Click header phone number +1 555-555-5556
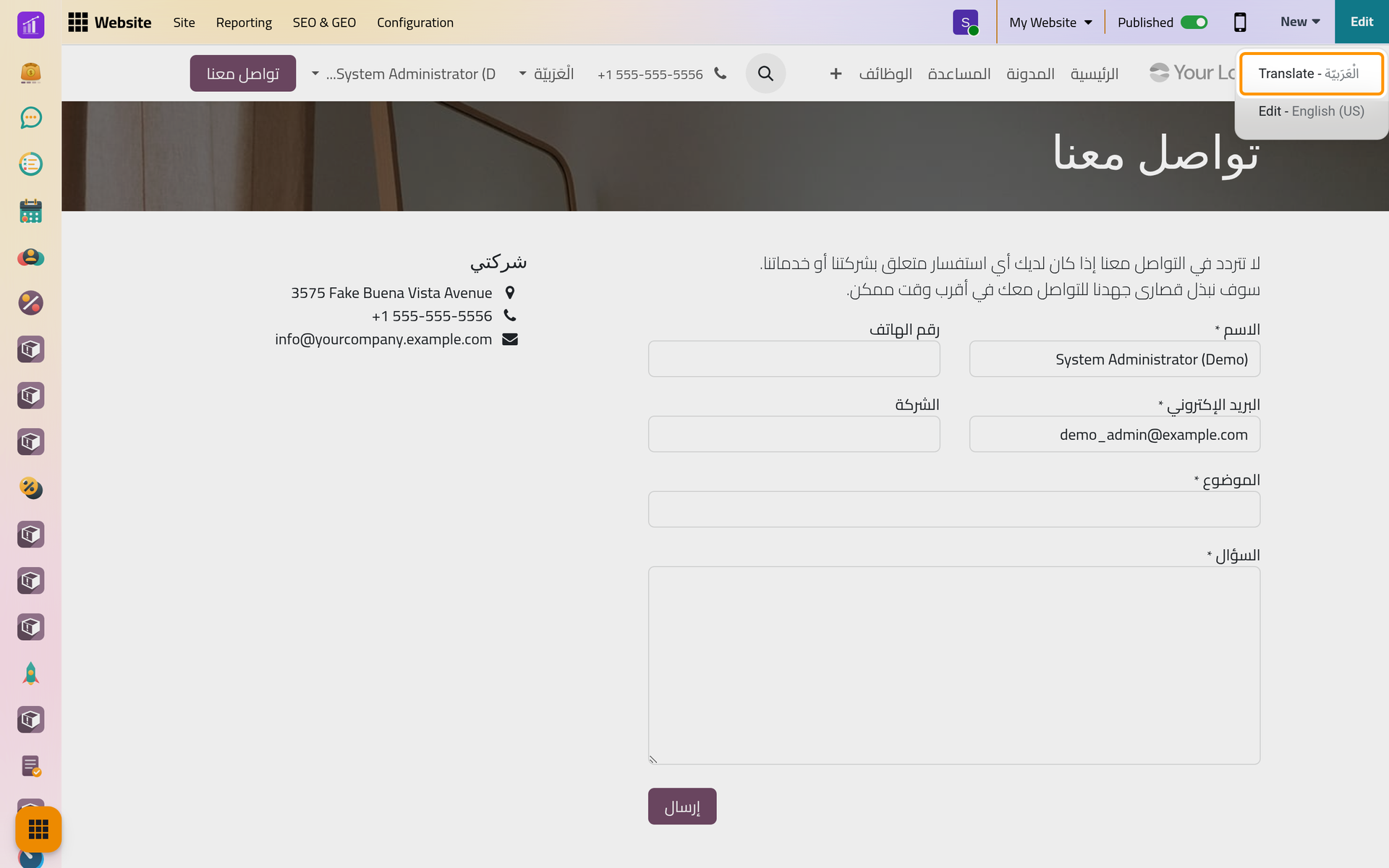This screenshot has height=868, width=1389. tap(650, 74)
